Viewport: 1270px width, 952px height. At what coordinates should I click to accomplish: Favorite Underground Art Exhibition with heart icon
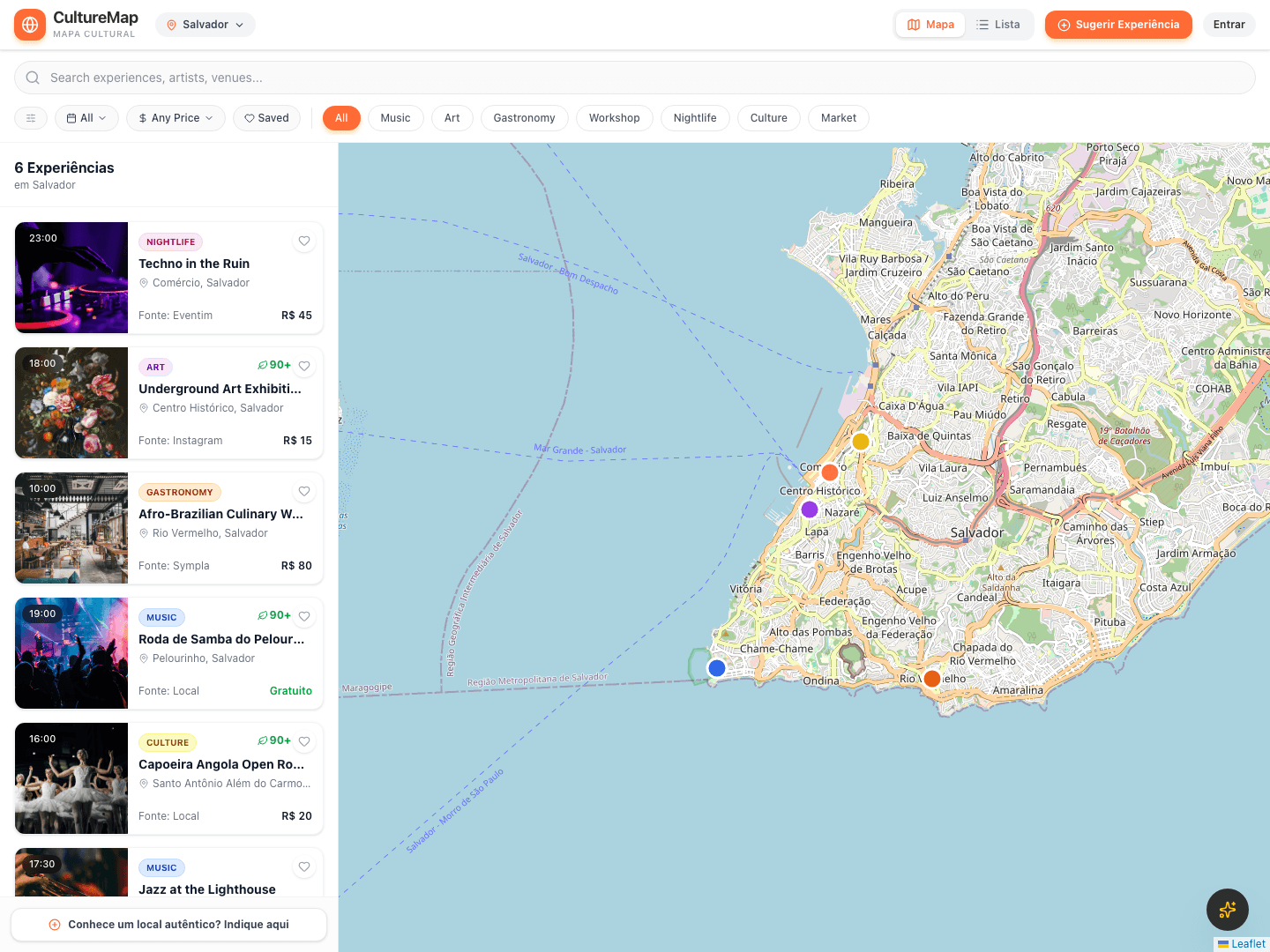pyautogui.click(x=304, y=367)
